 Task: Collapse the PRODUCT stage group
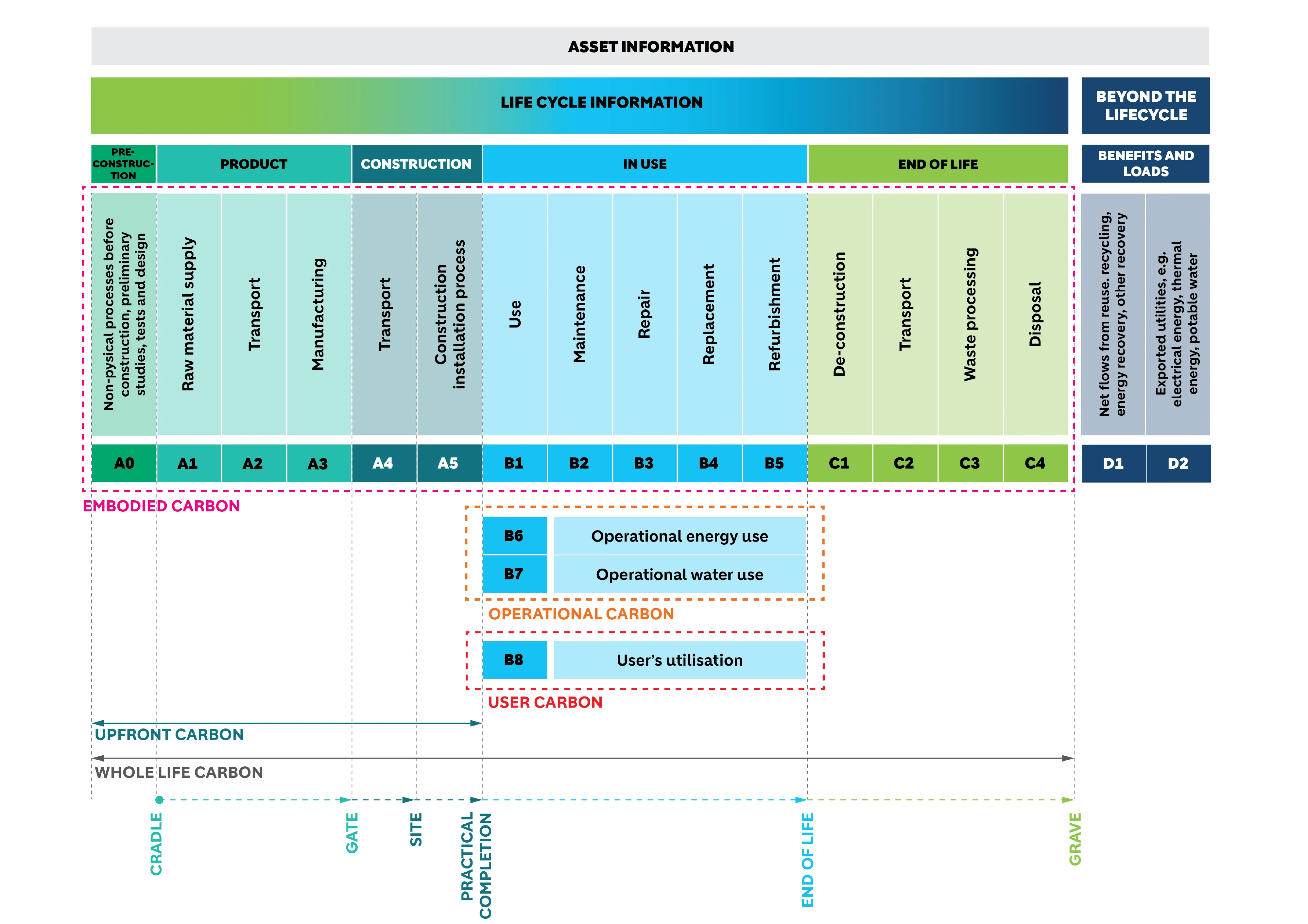pyautogui.click(x=253, y=164)
